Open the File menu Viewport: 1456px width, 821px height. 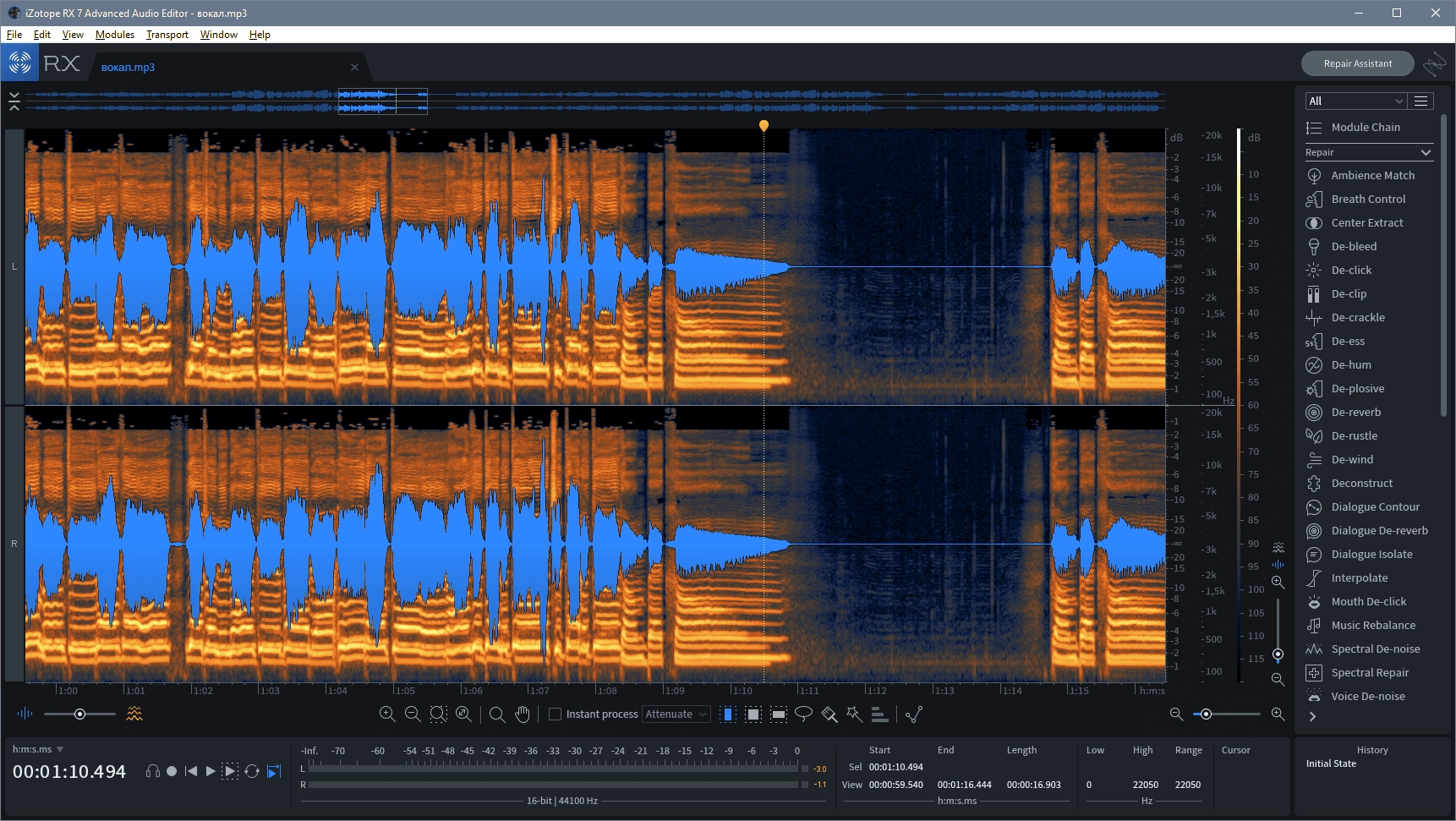[14, 35]
